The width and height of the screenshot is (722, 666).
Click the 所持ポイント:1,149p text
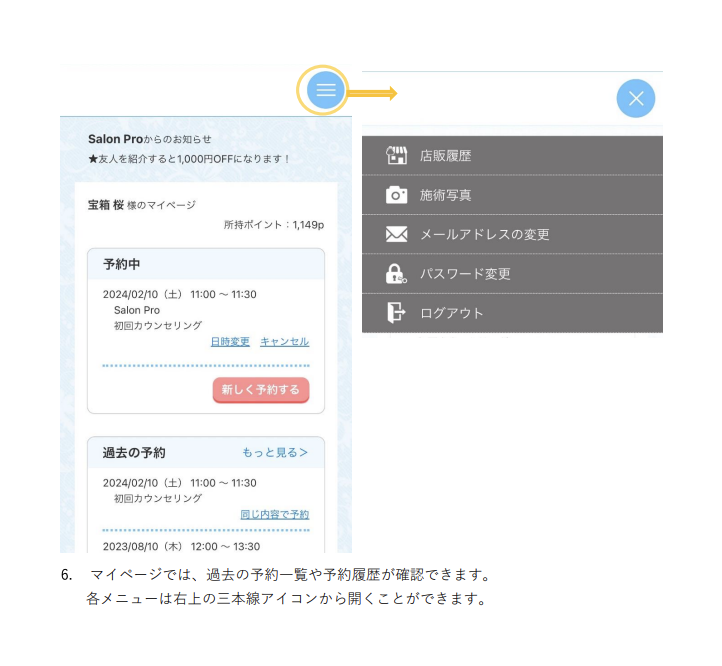(274, 225)
